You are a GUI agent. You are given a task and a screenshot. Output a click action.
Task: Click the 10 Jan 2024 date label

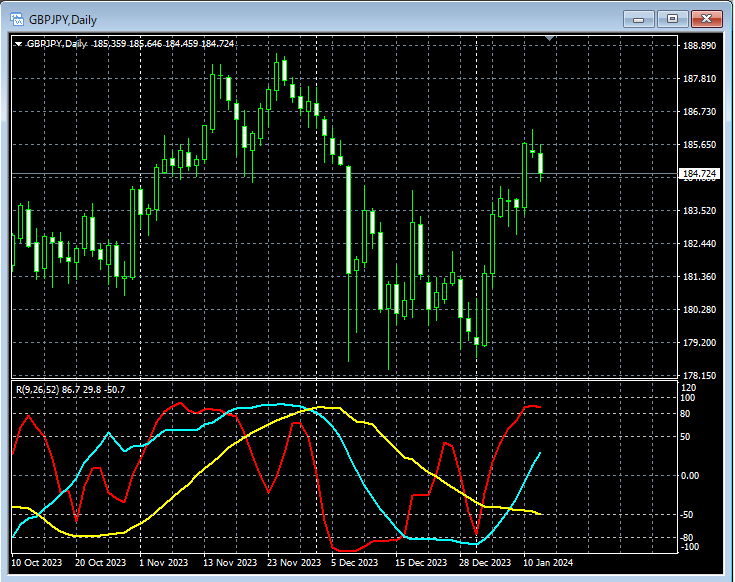point(548,562)
